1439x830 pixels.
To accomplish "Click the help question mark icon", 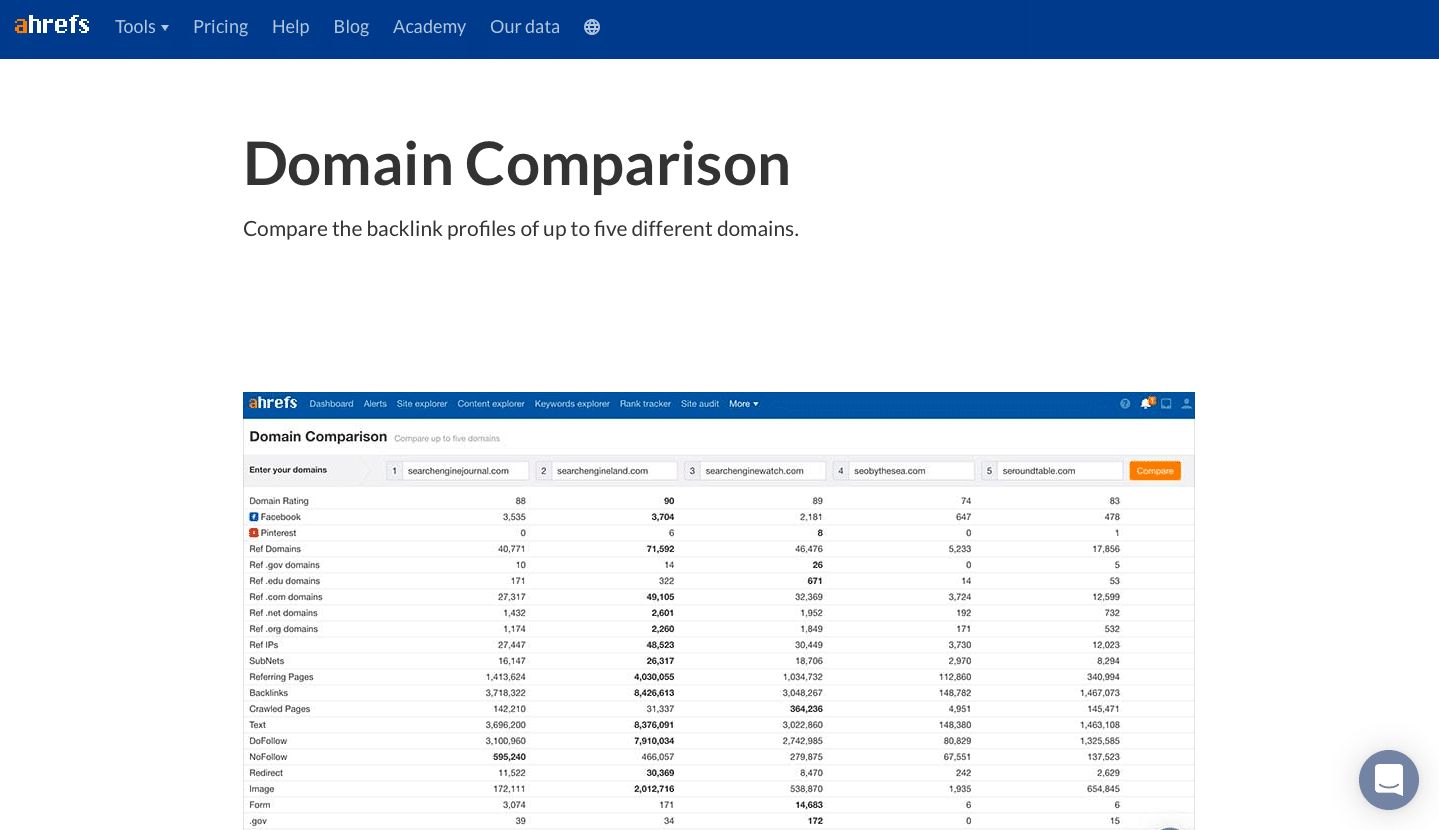I will click(x=1125, y=404).
